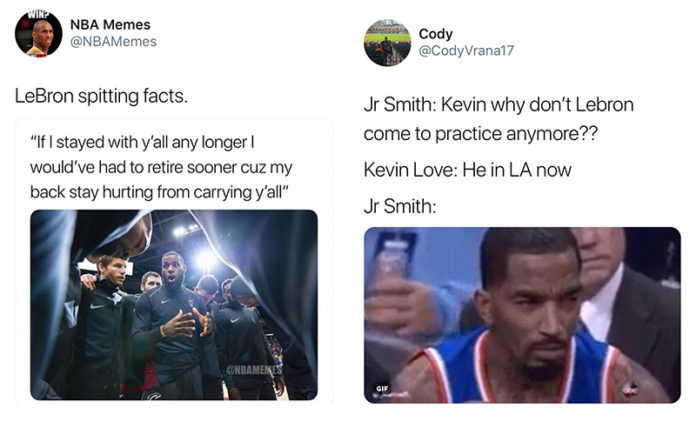Click the 'come to practice anymore??' line
696x435 pixels.
tap(481, 134)
